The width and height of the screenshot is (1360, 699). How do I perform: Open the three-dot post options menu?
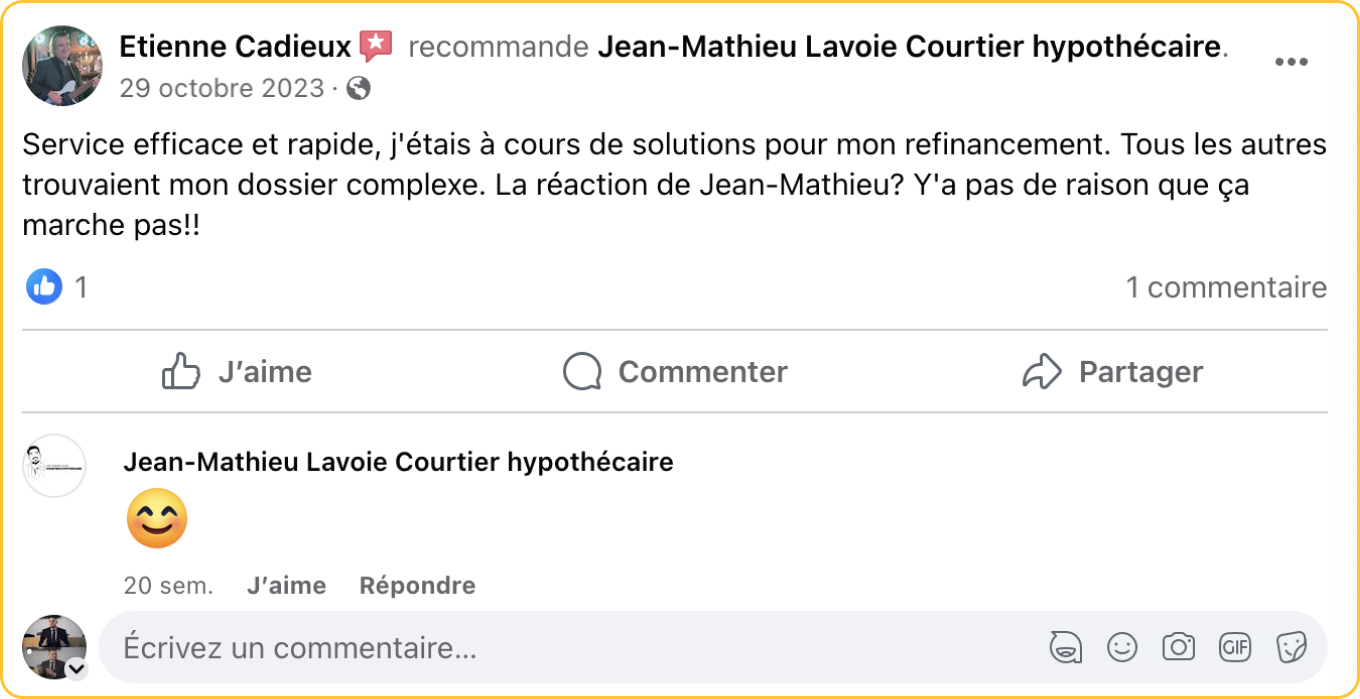[x=1290, y=62]
